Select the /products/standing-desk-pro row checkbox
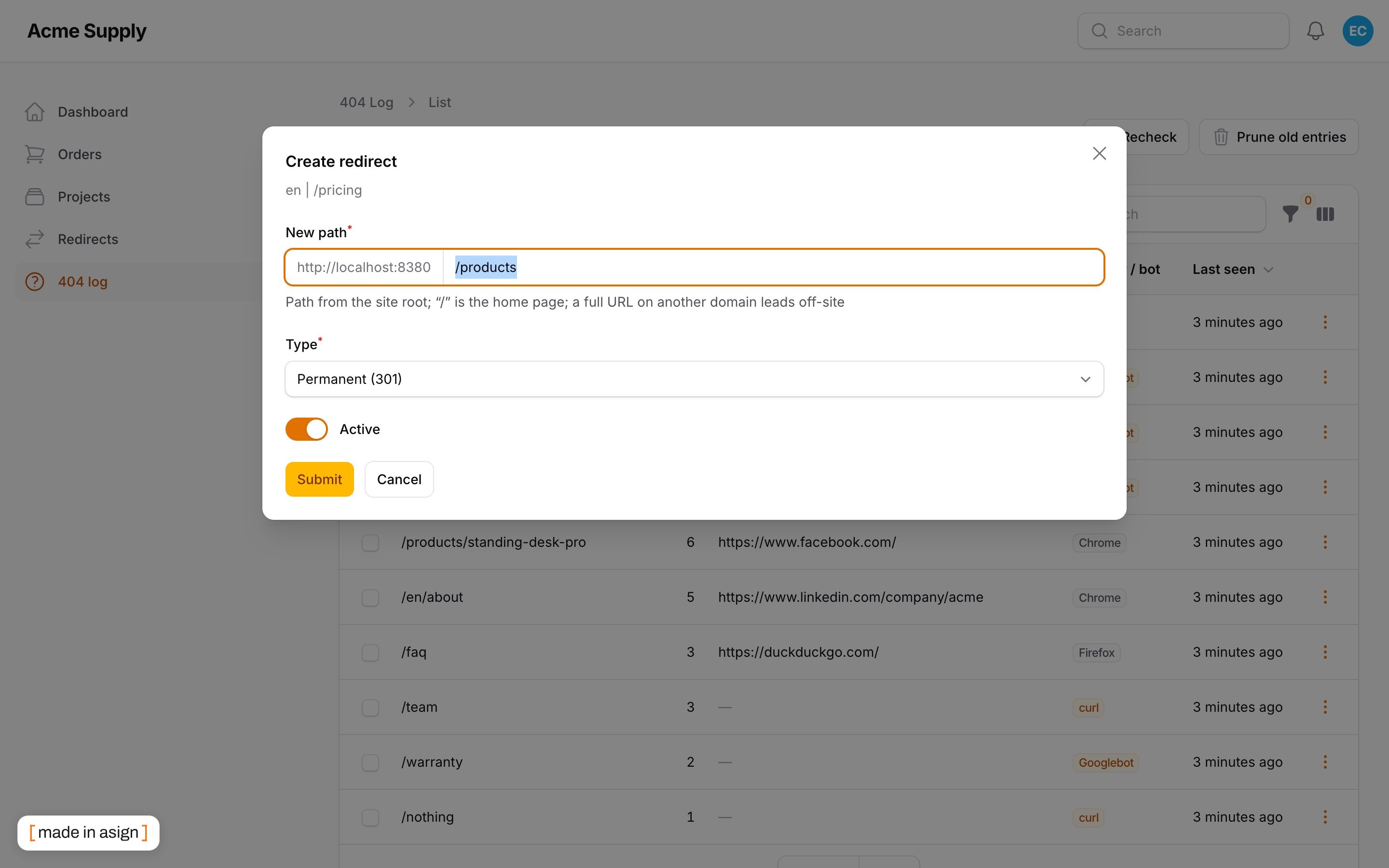 pos(370,542)
